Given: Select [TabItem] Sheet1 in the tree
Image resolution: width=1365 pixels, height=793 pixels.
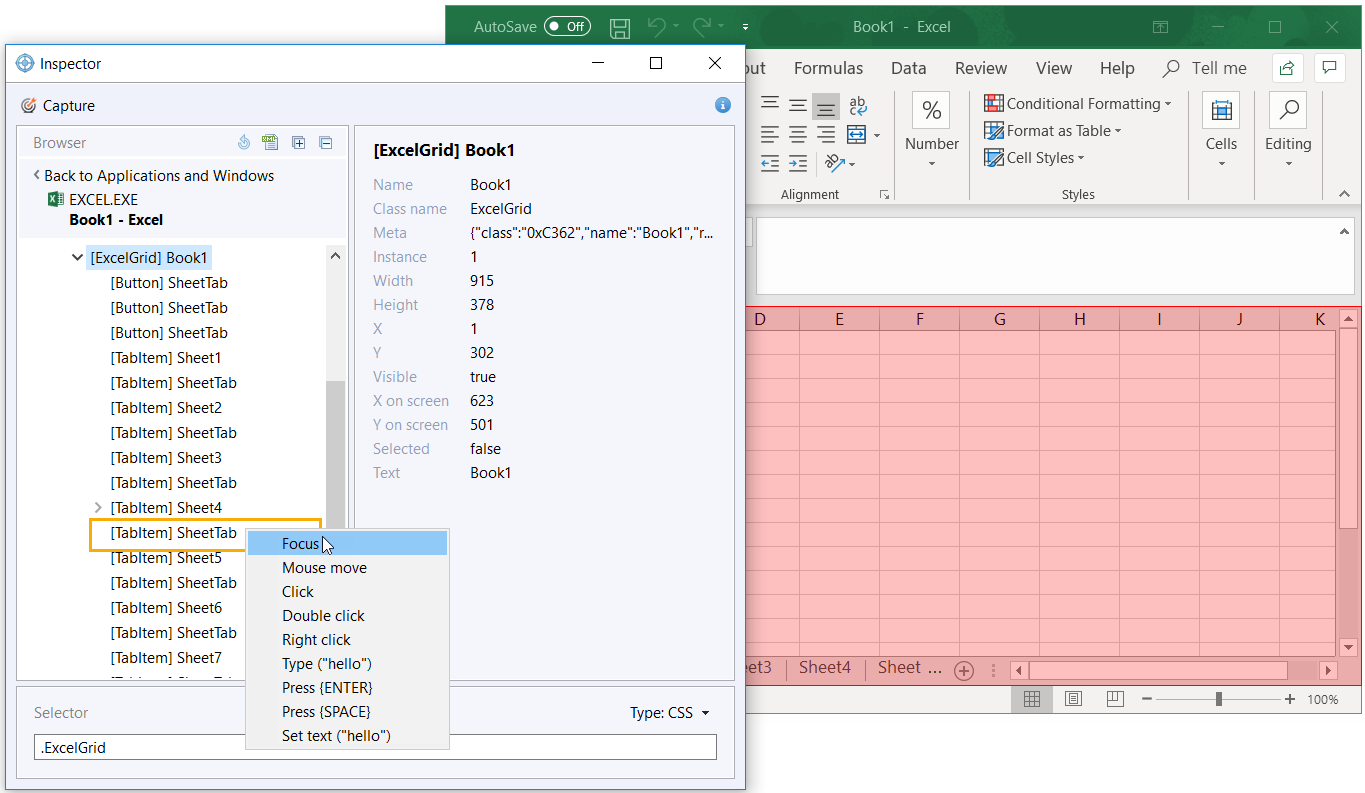Looking at the screenshot, I should 166,358.
